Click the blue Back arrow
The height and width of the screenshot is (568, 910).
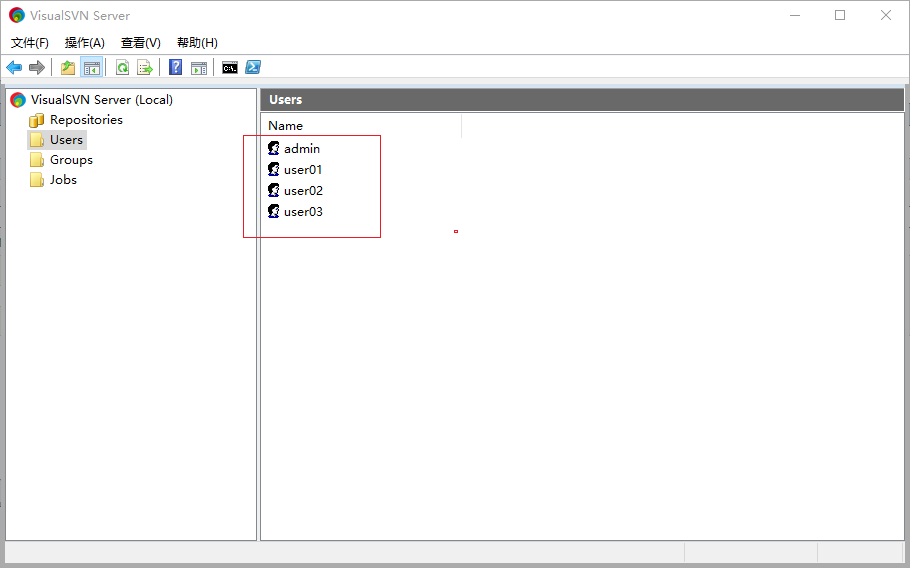(14, 68)
